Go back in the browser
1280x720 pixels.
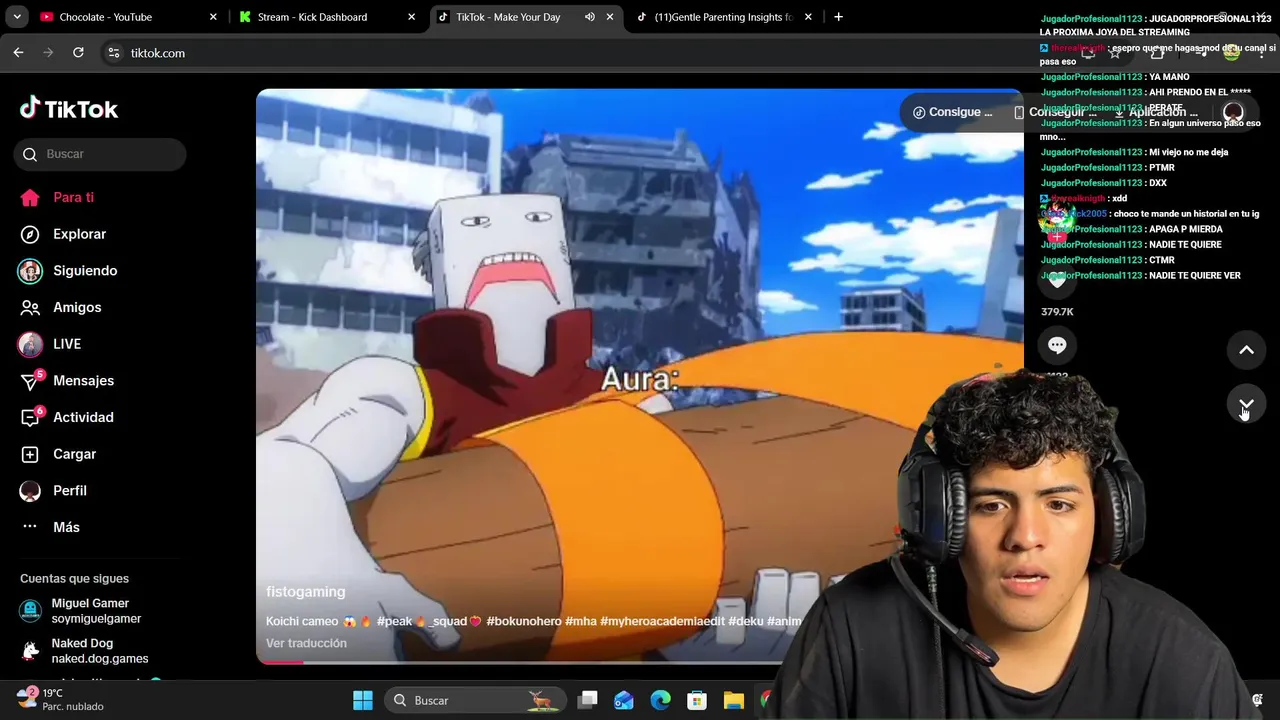coord(18,53)
